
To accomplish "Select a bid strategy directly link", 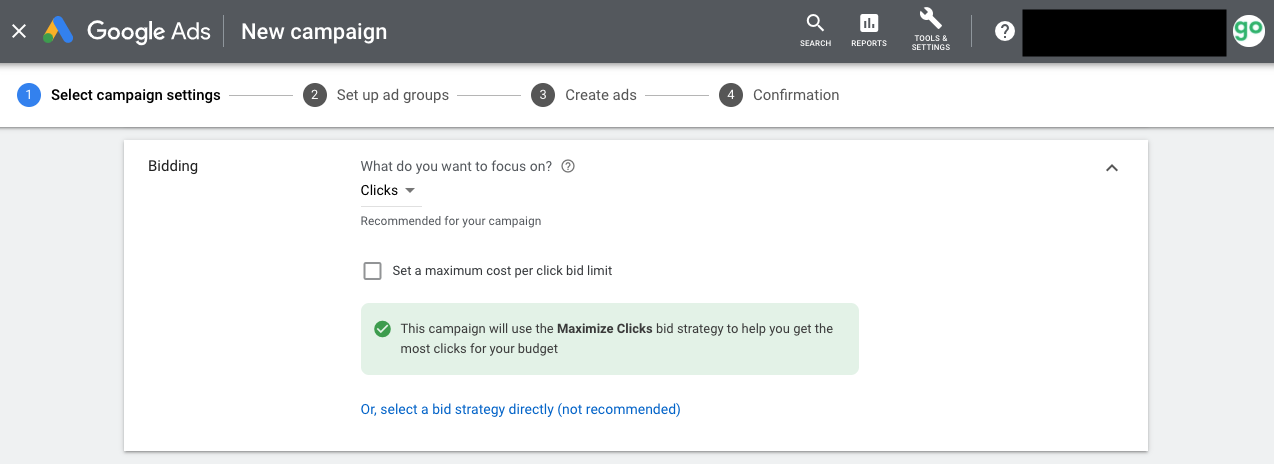I will (520, 409).
